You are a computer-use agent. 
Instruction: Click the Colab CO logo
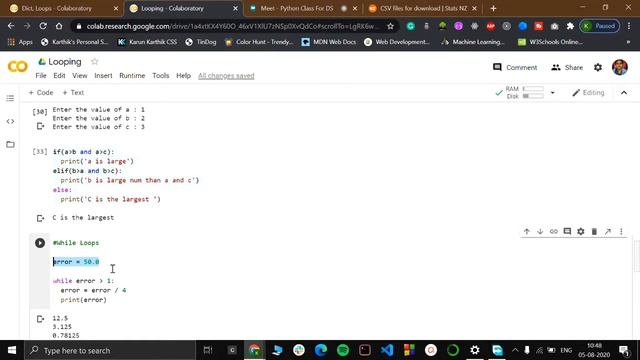(x=18, y=66)
